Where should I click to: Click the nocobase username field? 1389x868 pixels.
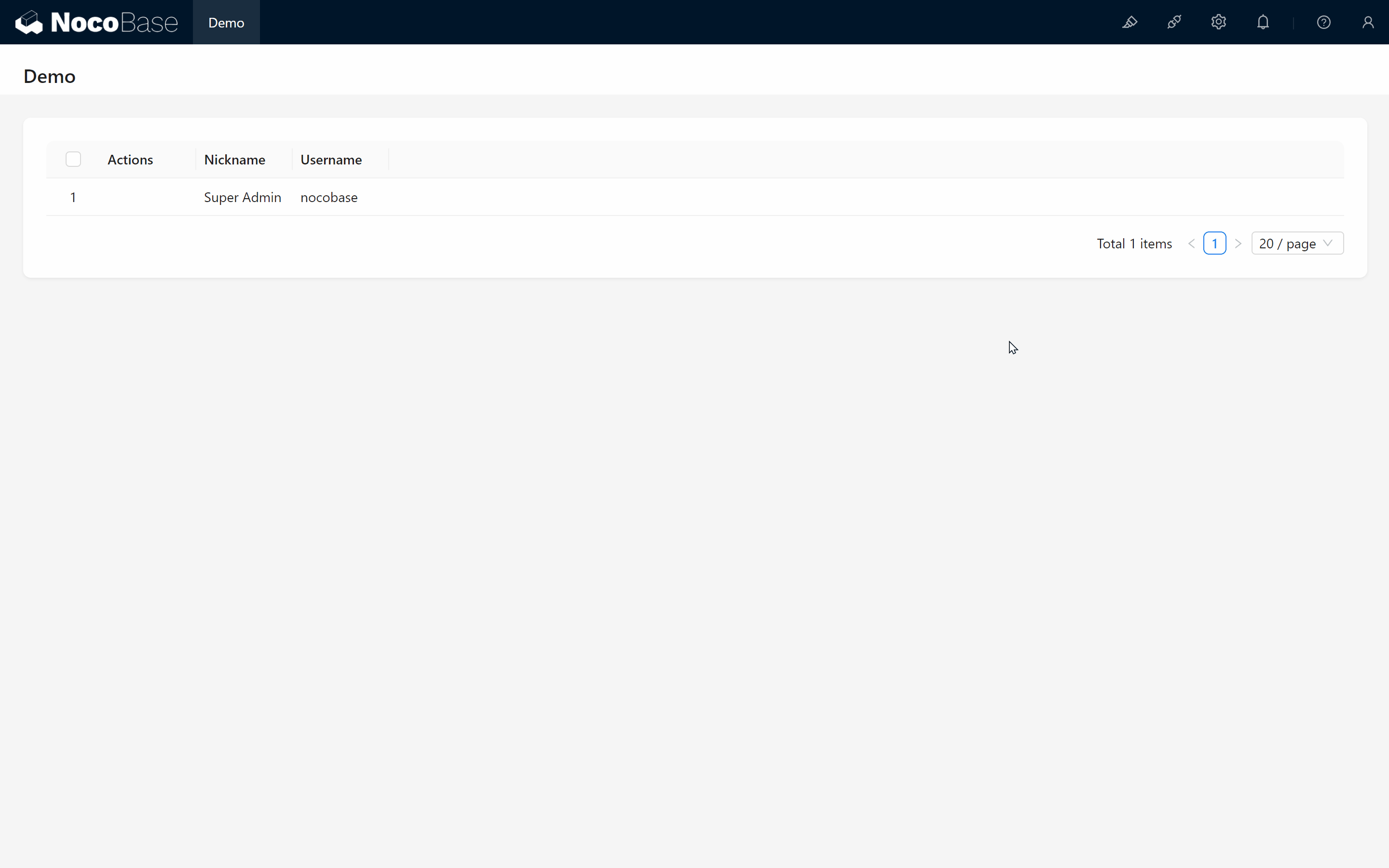[x=328, y=197]
